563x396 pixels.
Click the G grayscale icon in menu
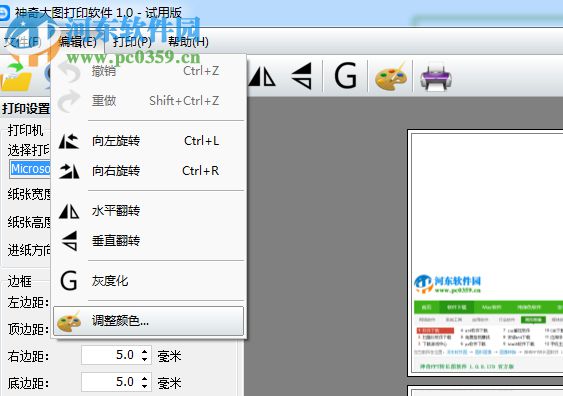pyautogui.click(x=69, y=281)
